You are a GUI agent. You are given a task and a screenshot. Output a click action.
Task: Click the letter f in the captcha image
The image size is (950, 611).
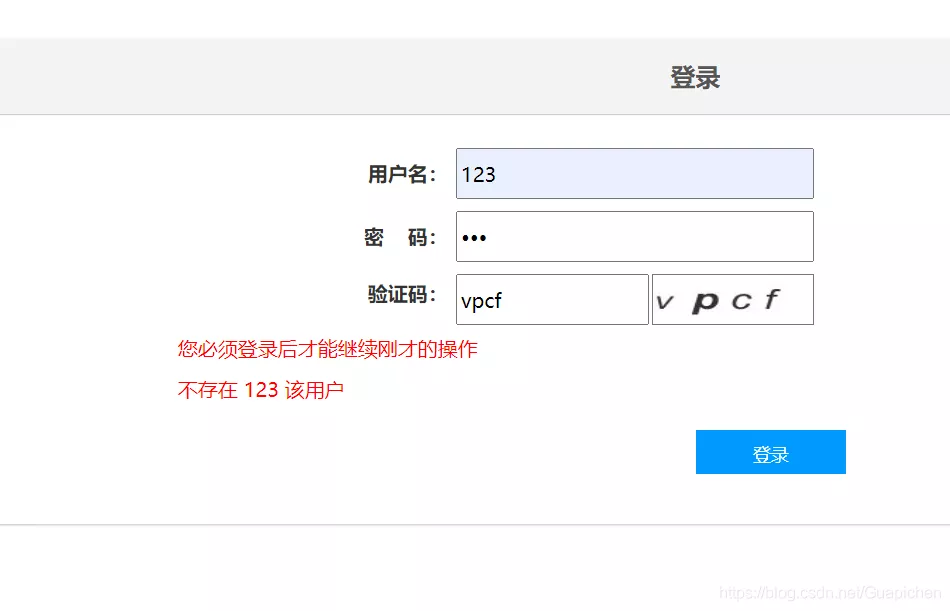click(x=772, y=299)
